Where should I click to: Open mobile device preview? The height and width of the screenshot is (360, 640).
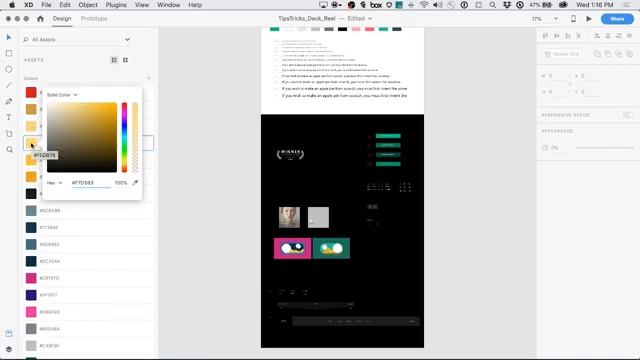coord(573,19)
